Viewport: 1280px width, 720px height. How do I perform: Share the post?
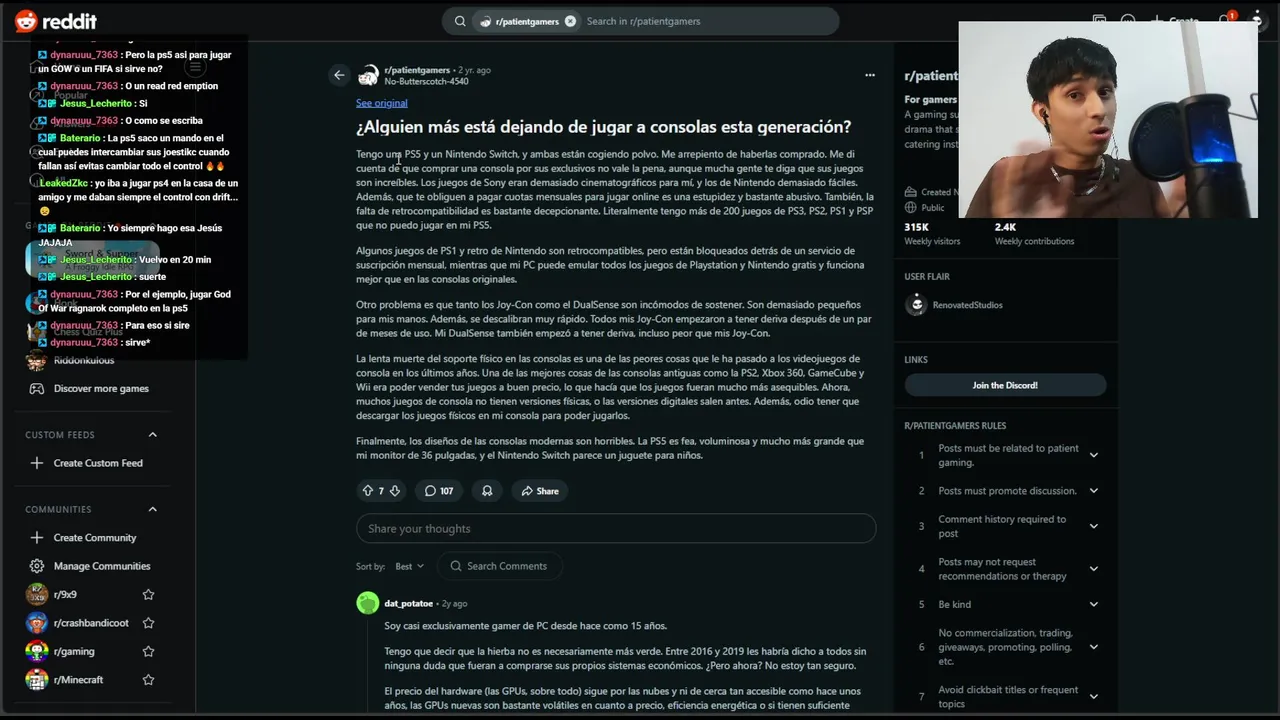point(540,491)
